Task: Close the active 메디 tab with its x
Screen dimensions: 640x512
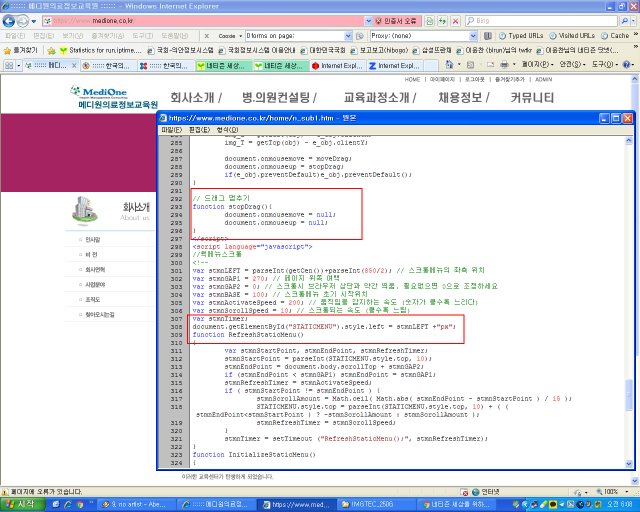Action: tap(74, 65)
